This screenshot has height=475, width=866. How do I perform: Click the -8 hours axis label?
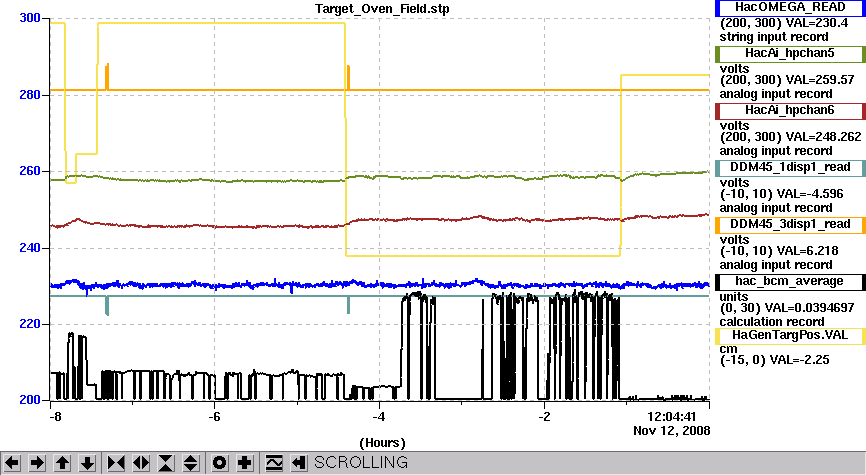(x=55, y=416)
